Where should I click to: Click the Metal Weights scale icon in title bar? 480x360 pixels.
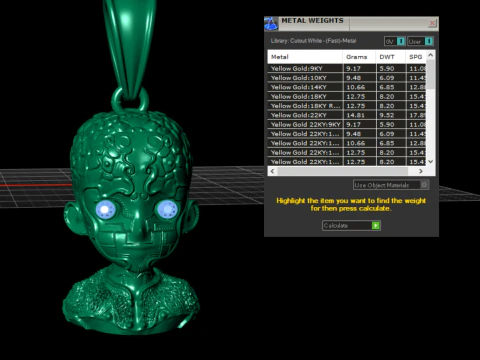coord(271,24)
